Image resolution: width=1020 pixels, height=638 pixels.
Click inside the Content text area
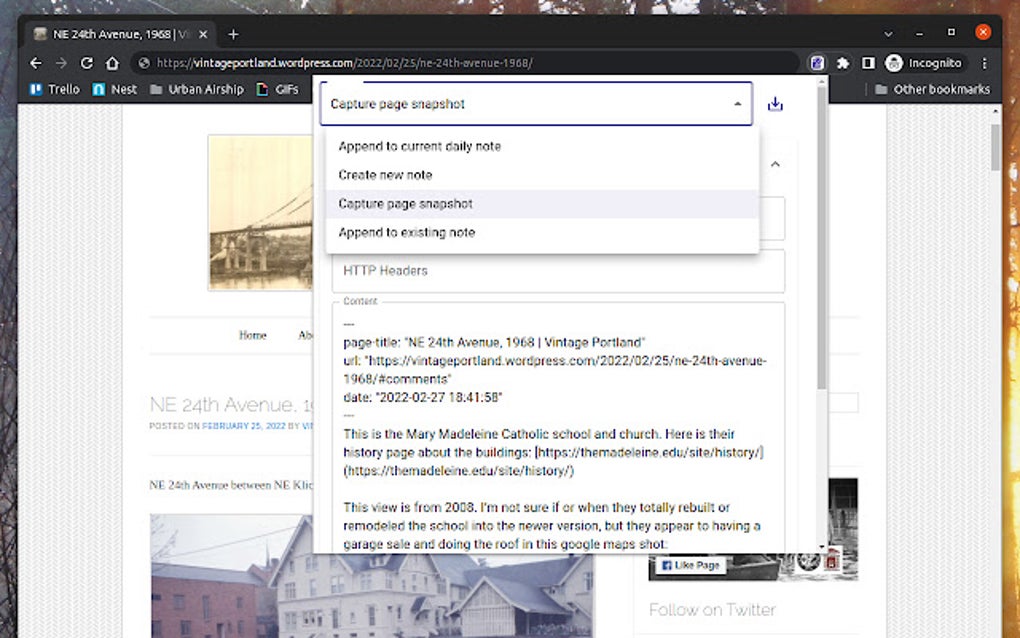(x=558, y=429)
